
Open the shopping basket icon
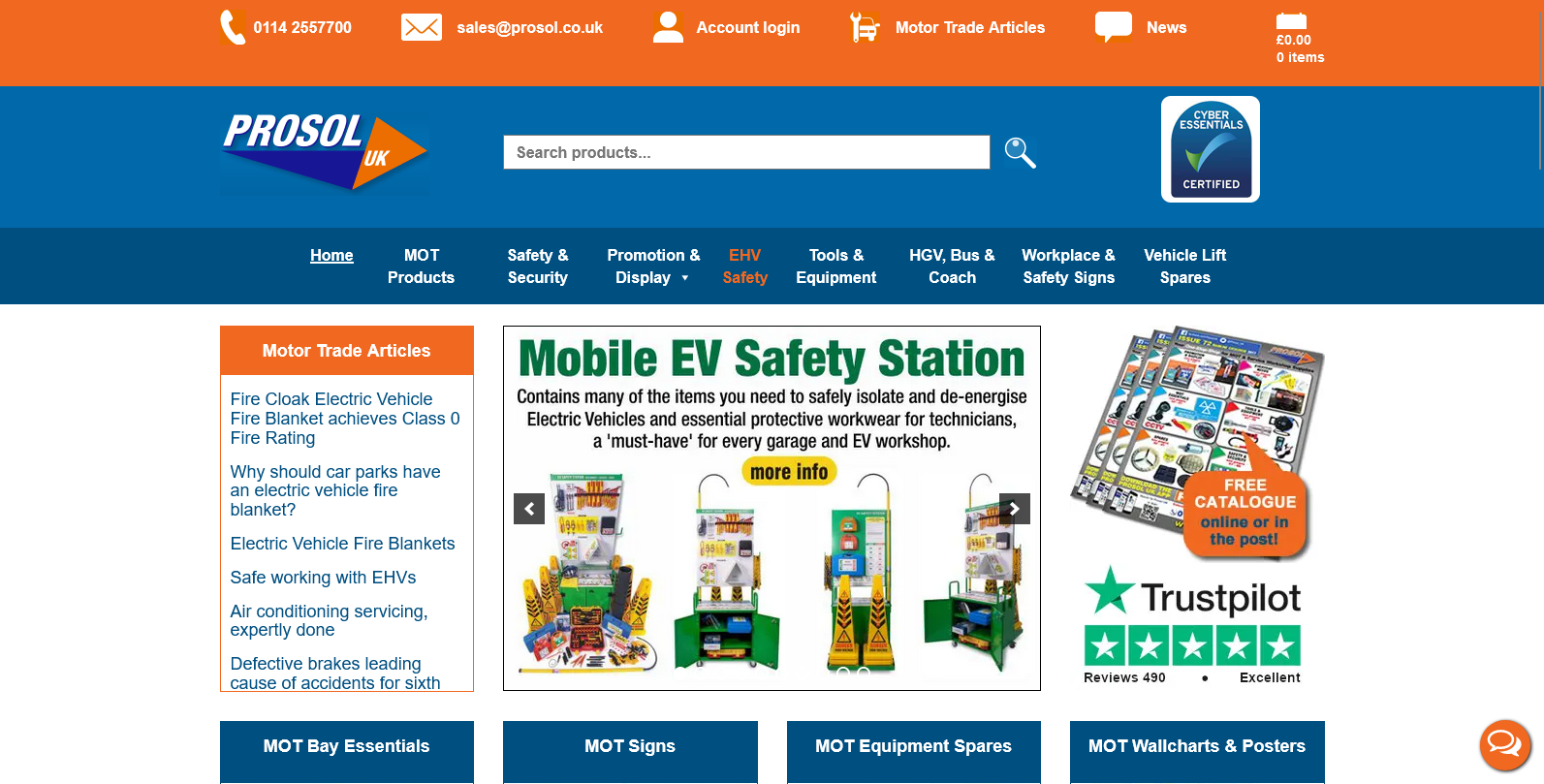tap(1291, 22)
